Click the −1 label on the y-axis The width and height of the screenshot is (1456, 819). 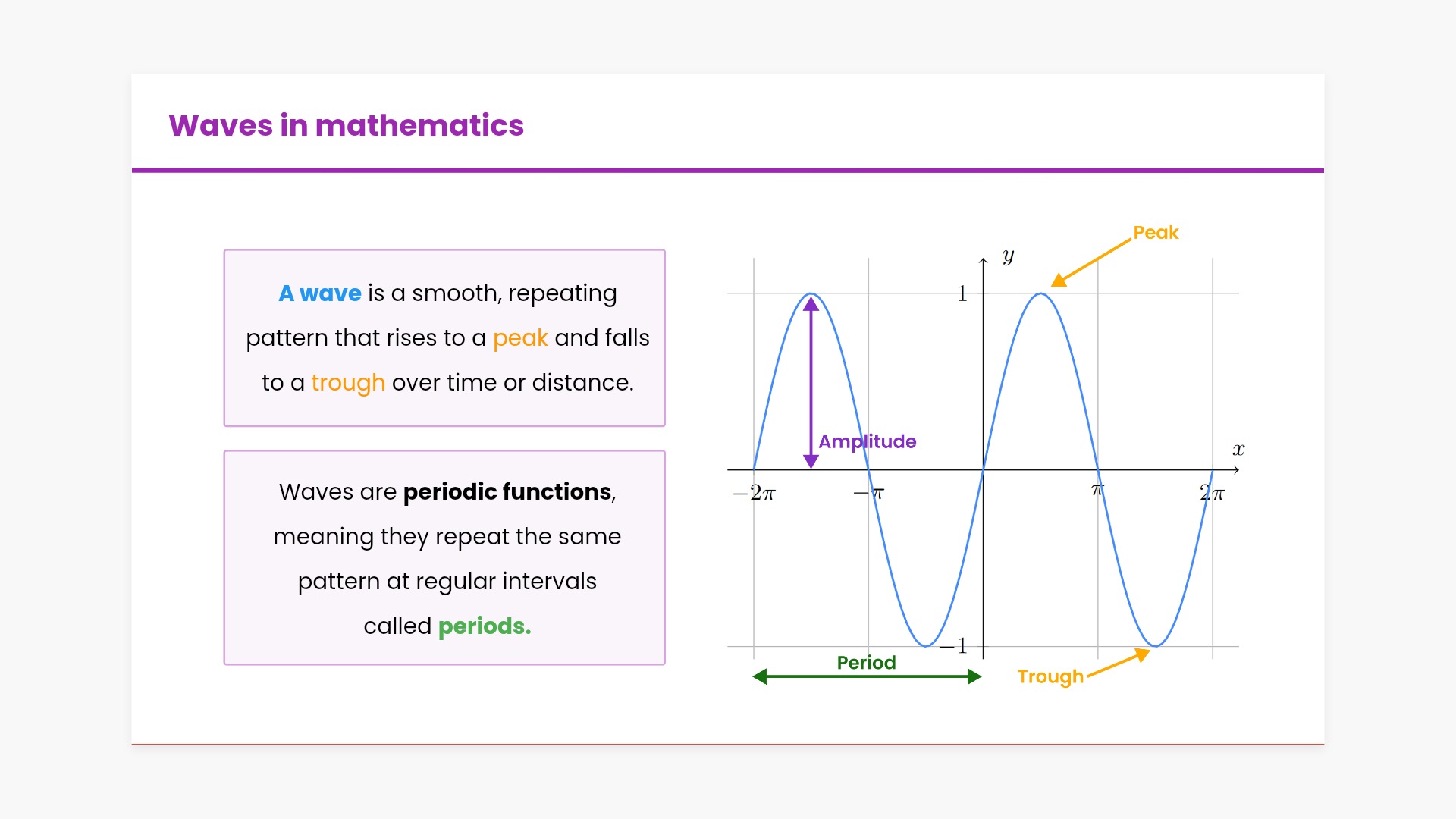(954, 646)
